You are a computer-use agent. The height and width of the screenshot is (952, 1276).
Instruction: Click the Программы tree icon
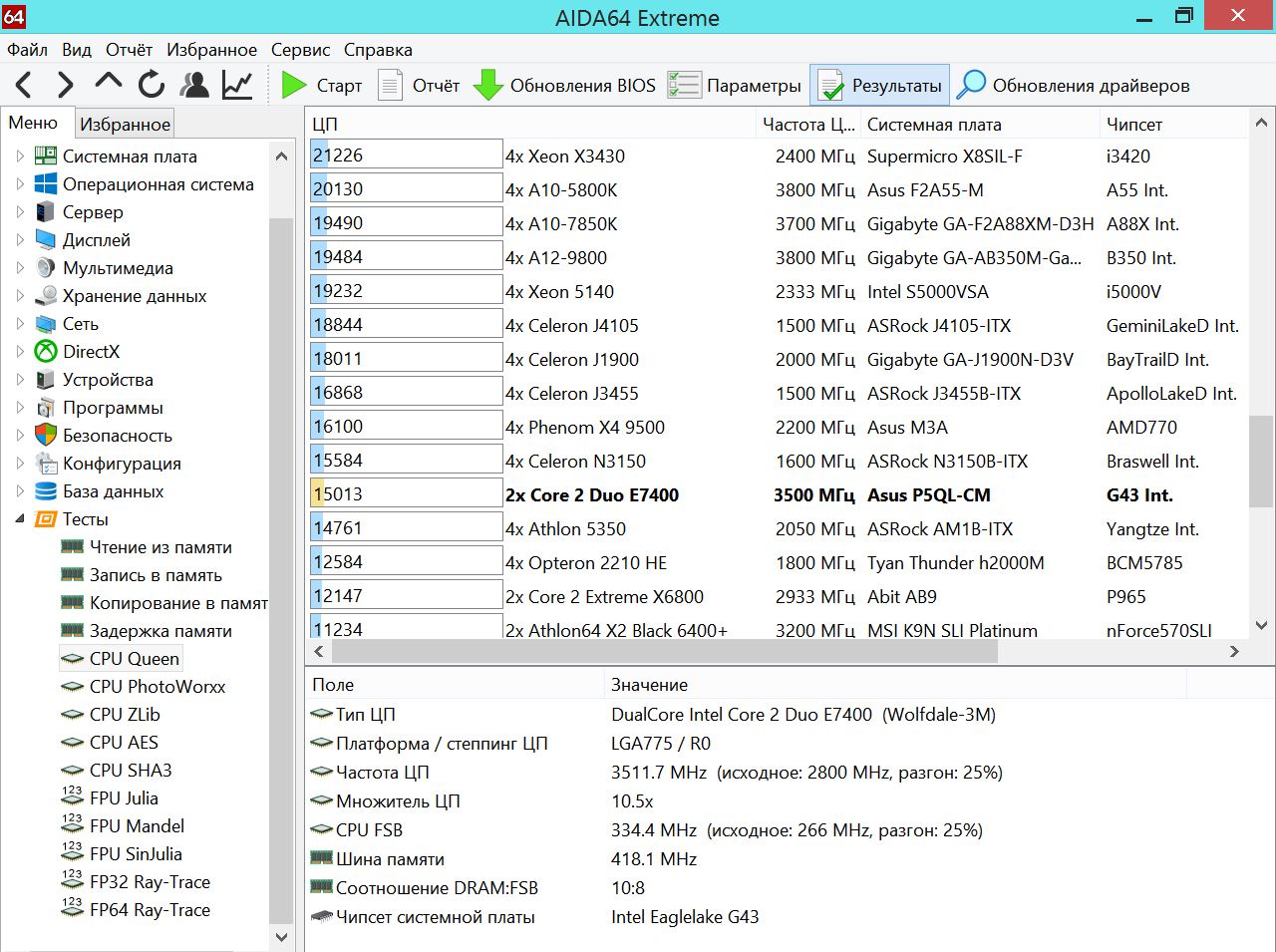[x=46, y=408]
